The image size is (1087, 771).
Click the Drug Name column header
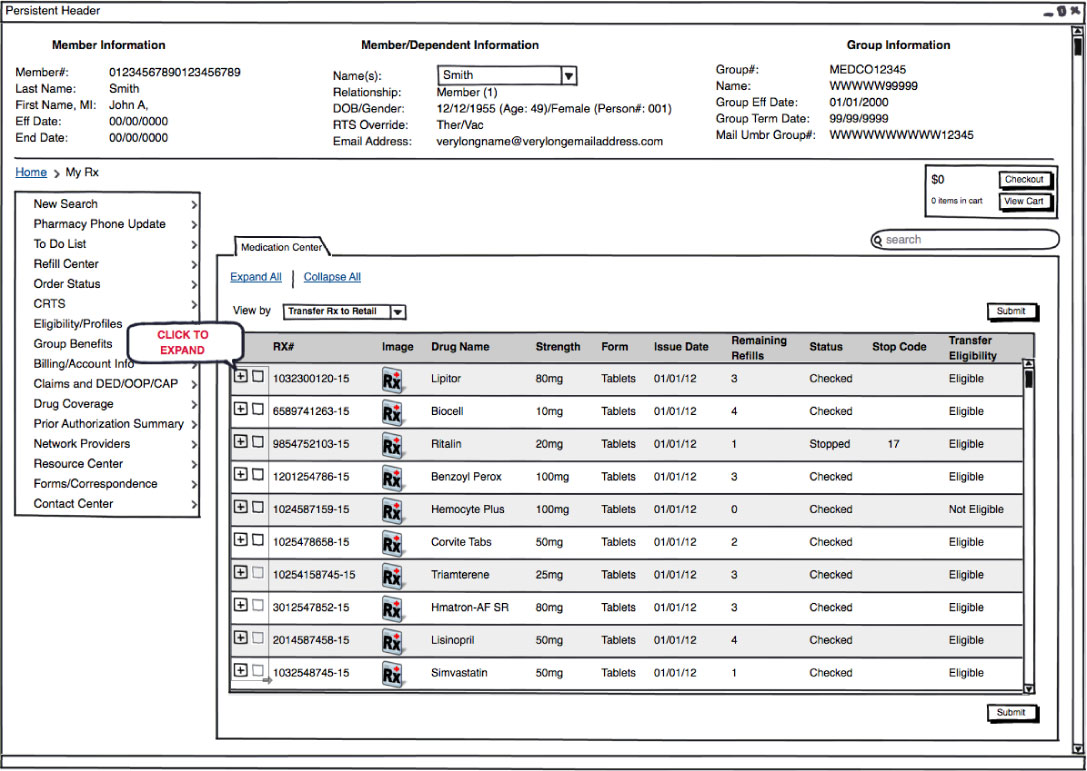click(x=460, y=347)
